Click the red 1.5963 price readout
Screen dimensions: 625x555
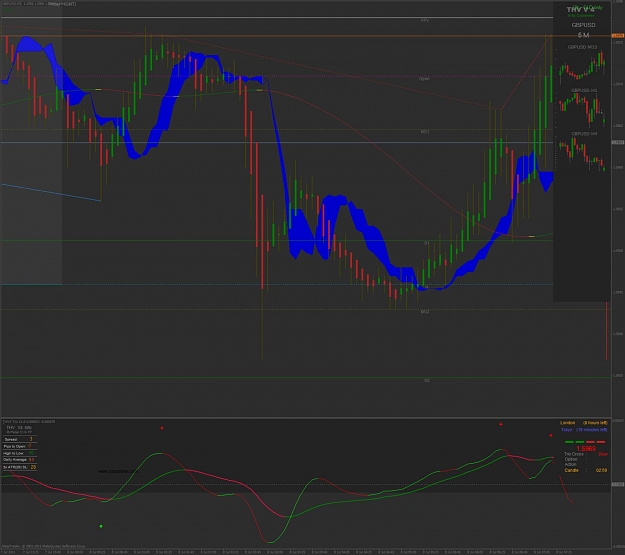tap(586, 449)
